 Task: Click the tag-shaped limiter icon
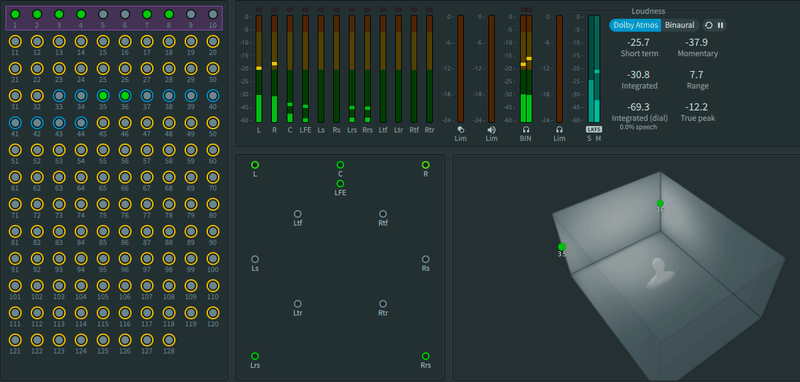(x=460, y=130)
